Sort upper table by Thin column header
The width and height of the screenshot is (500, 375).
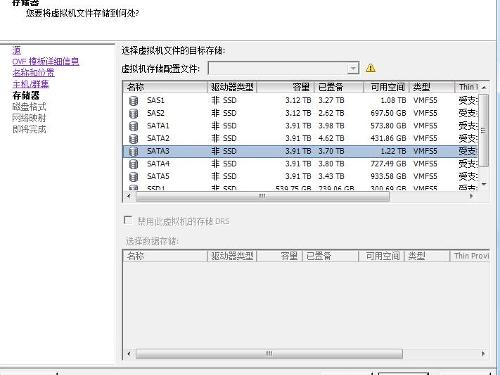467,87
